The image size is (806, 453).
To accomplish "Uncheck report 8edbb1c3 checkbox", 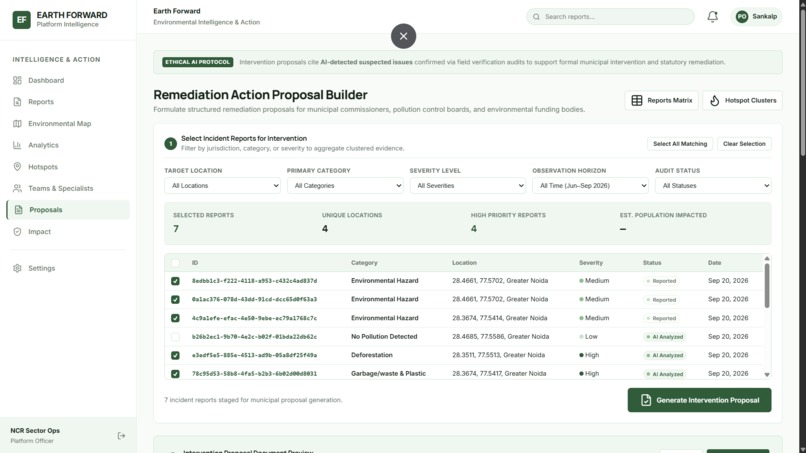I will pos(175,281).
